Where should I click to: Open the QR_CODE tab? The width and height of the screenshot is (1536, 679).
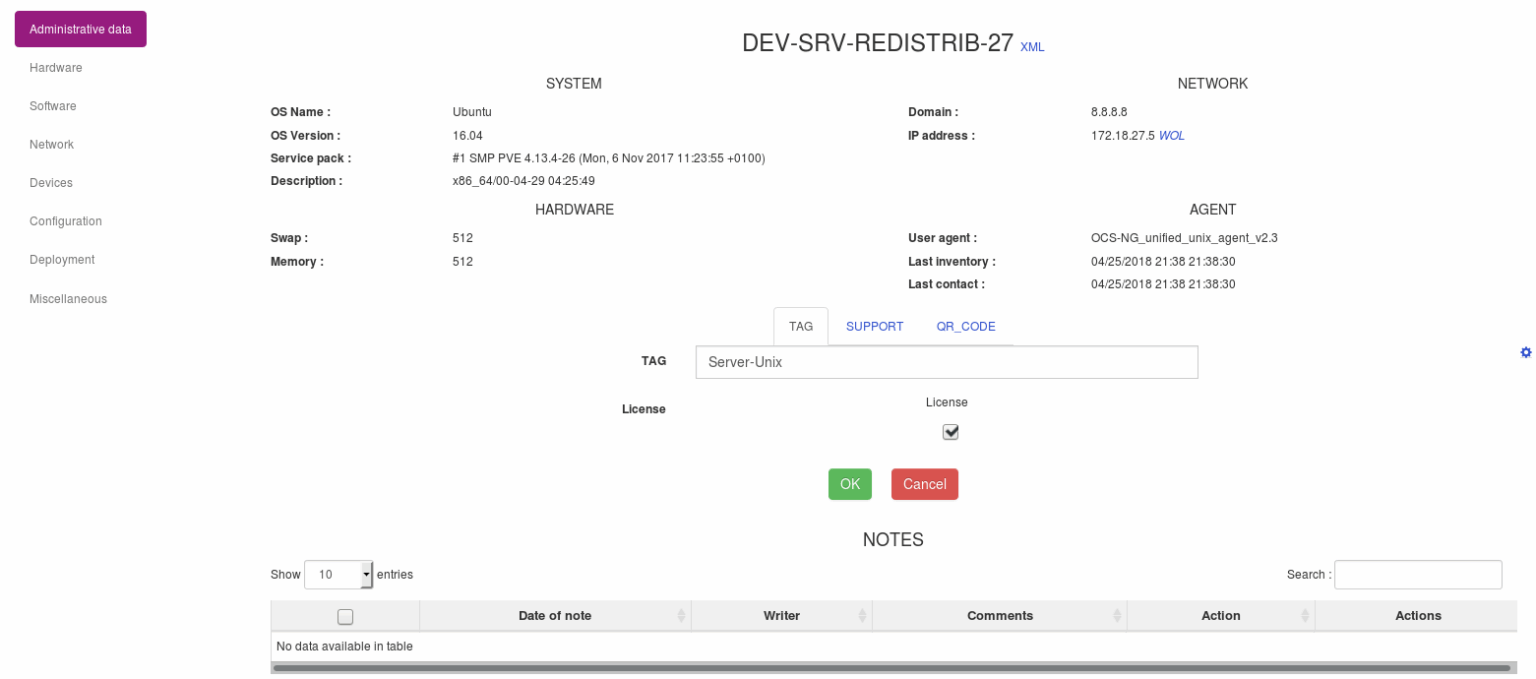coord(965,326)
